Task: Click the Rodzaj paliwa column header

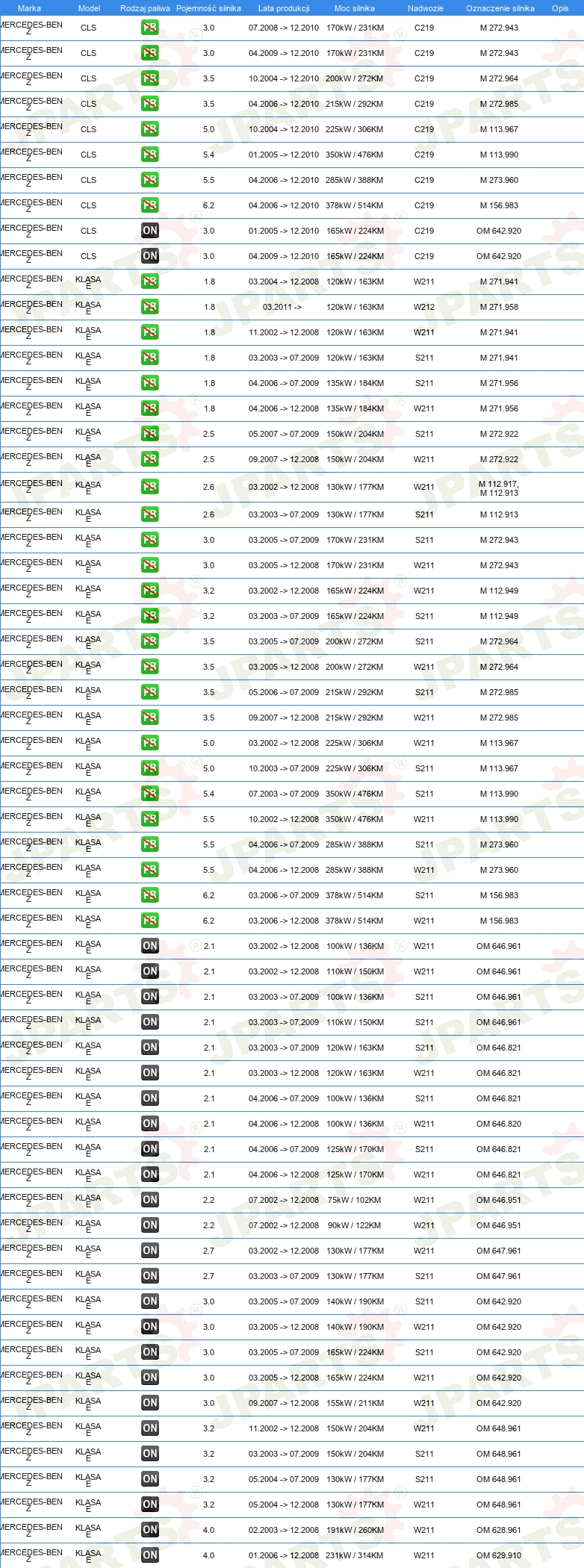Action: pyautogui.click(x=145, y=8)
